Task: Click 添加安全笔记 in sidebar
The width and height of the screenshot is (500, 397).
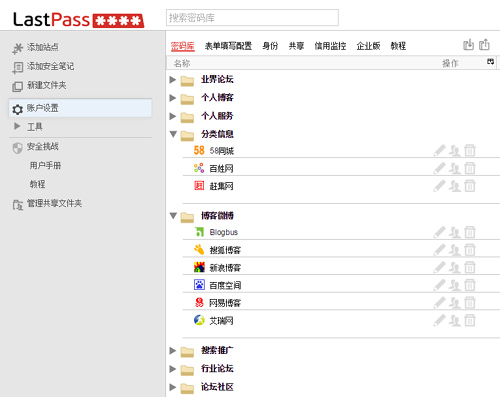Action: pyautogui.click(x=51, y=66)
